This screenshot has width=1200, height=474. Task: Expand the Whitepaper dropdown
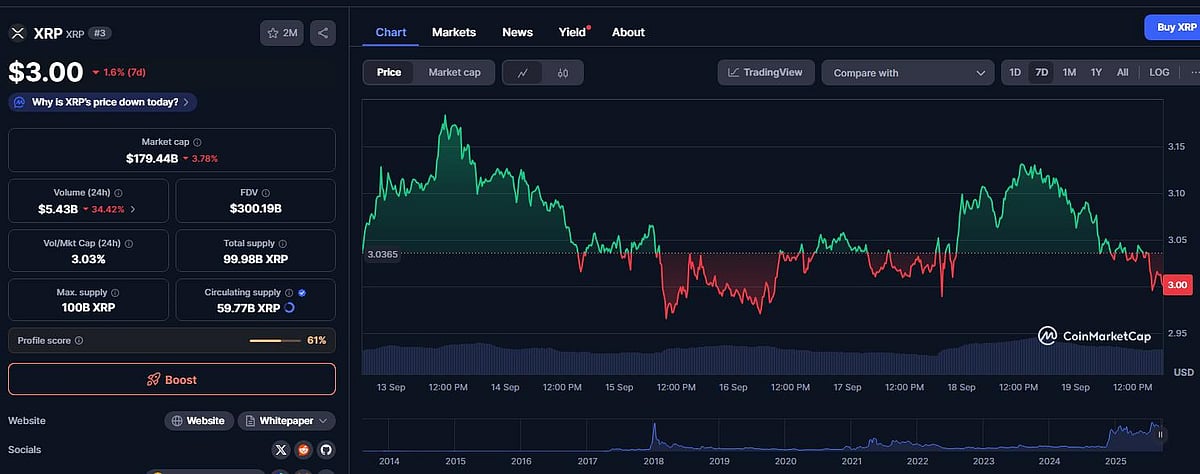pyautogui.click(x=287, y=421)
